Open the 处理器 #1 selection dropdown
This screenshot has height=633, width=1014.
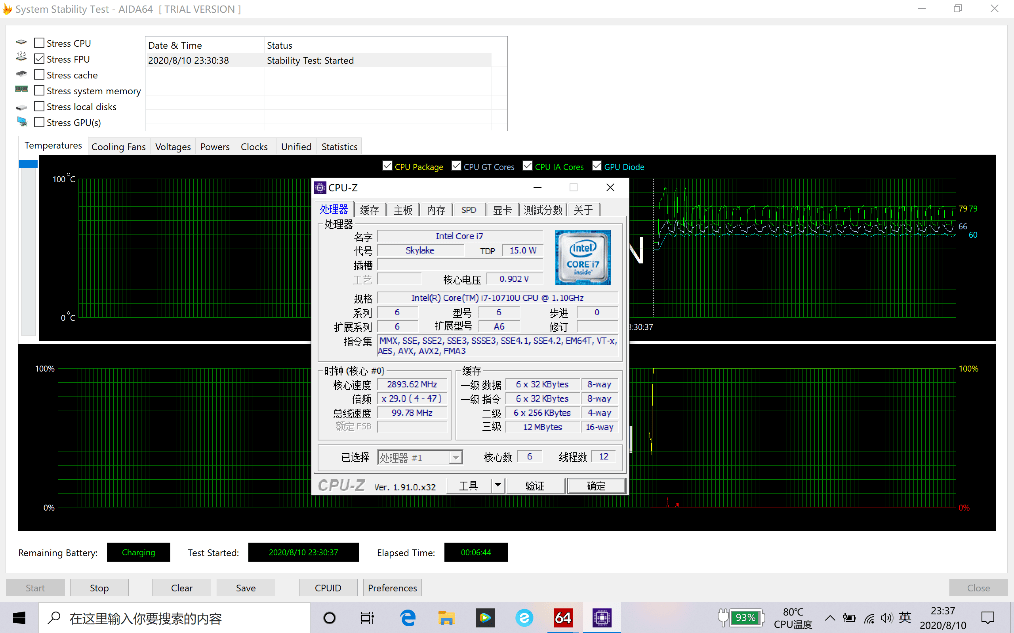(455, 457)
